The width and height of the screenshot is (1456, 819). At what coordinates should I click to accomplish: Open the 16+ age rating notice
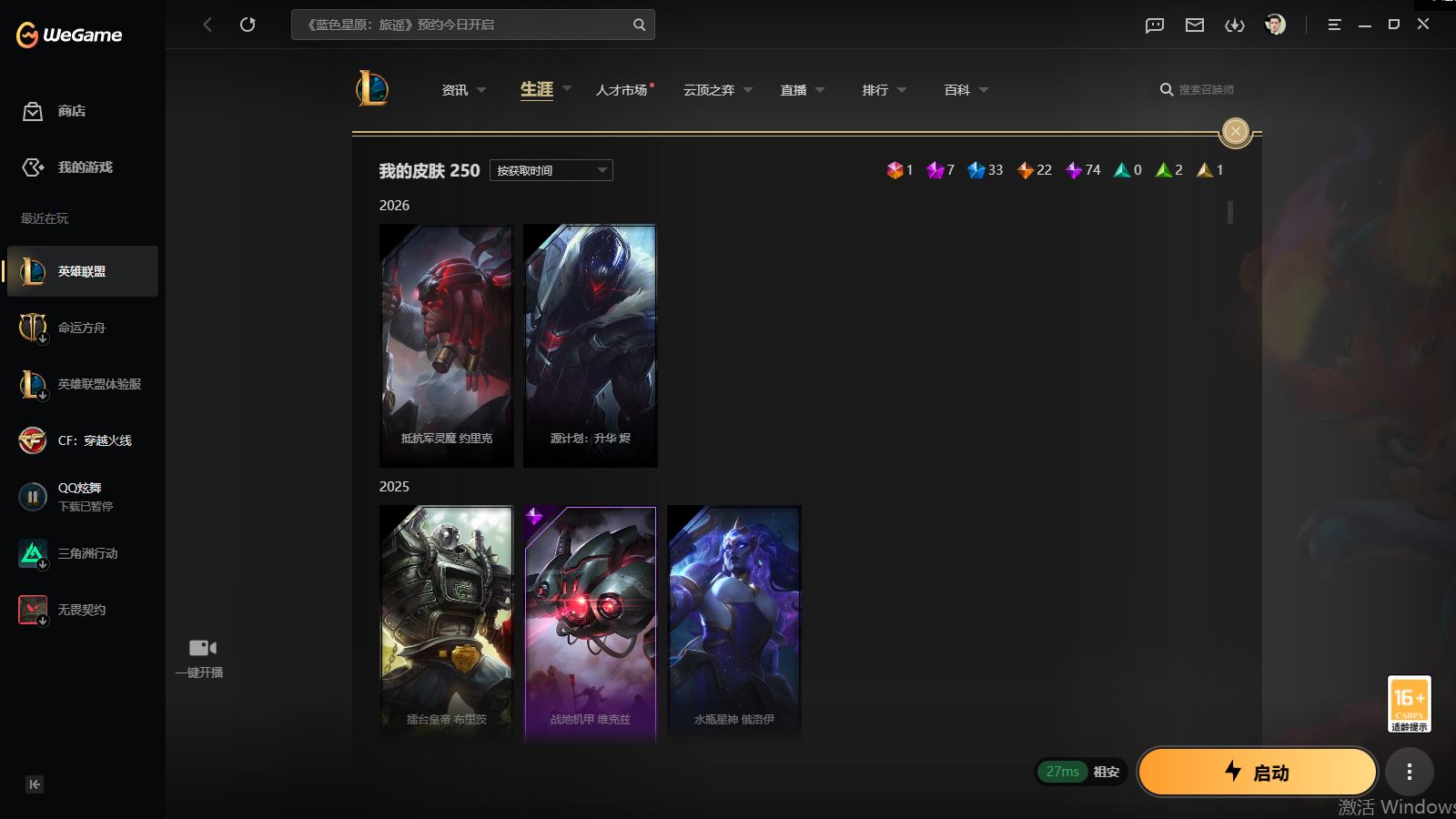pyautogui.click(x=1409, y=704)
